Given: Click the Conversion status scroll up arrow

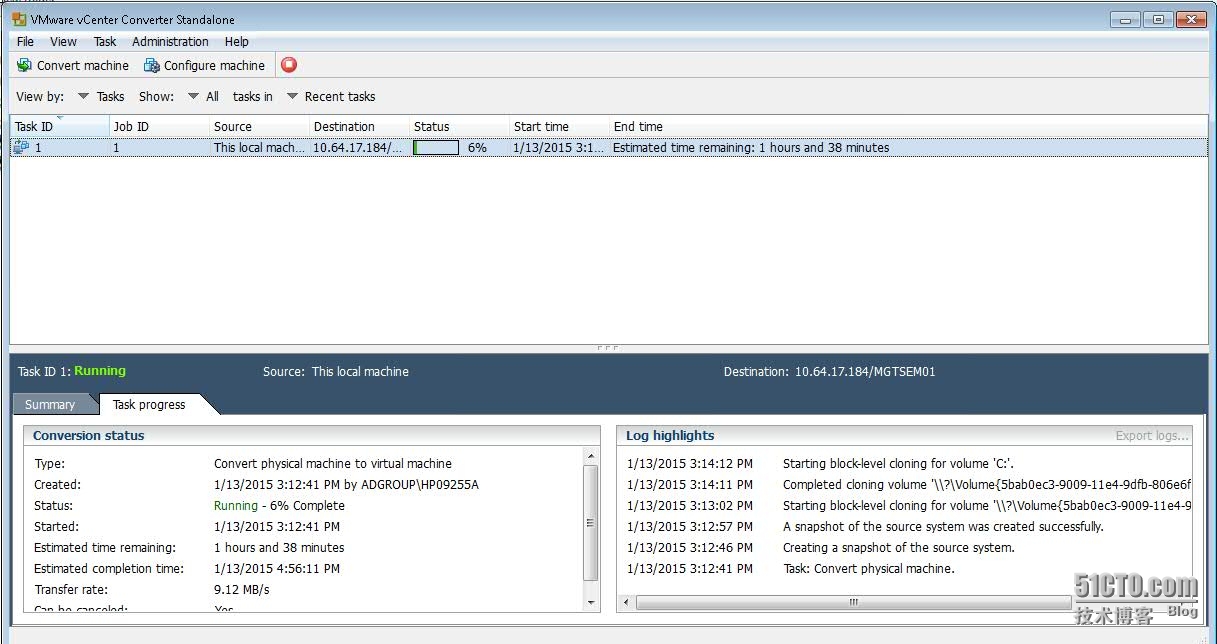Looking at the screenshot, I should pos(590,456).
